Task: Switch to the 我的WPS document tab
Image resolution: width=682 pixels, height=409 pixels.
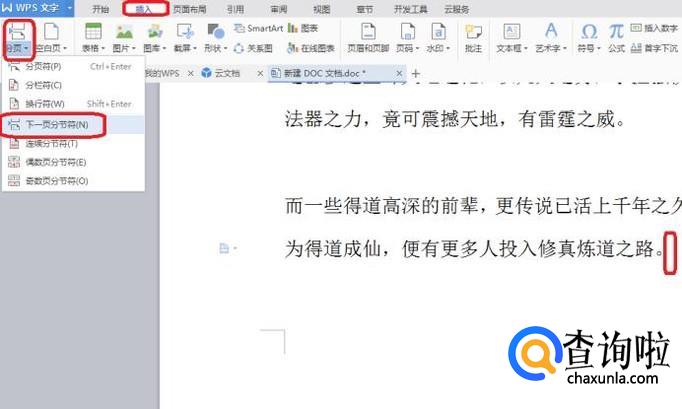Action: click(x=162, y=73)
